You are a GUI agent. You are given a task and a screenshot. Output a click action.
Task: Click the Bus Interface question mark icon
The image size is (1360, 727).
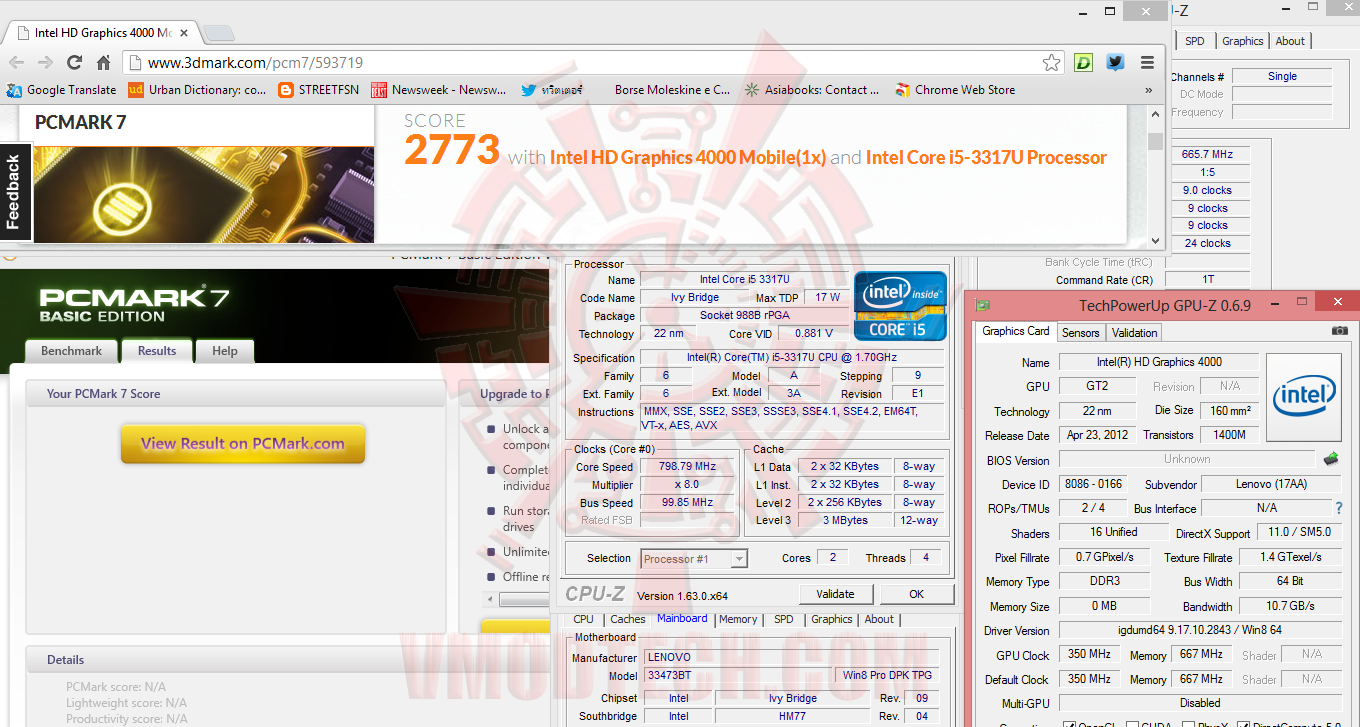[1340, 508]
